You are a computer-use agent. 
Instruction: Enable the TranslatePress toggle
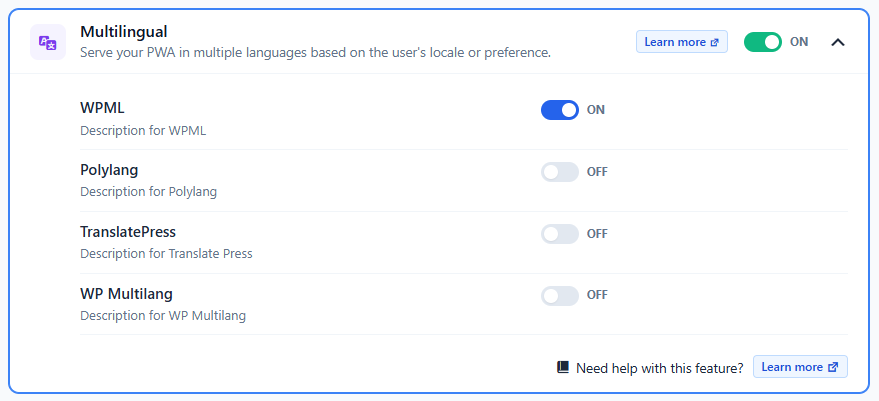coord(559,234)
